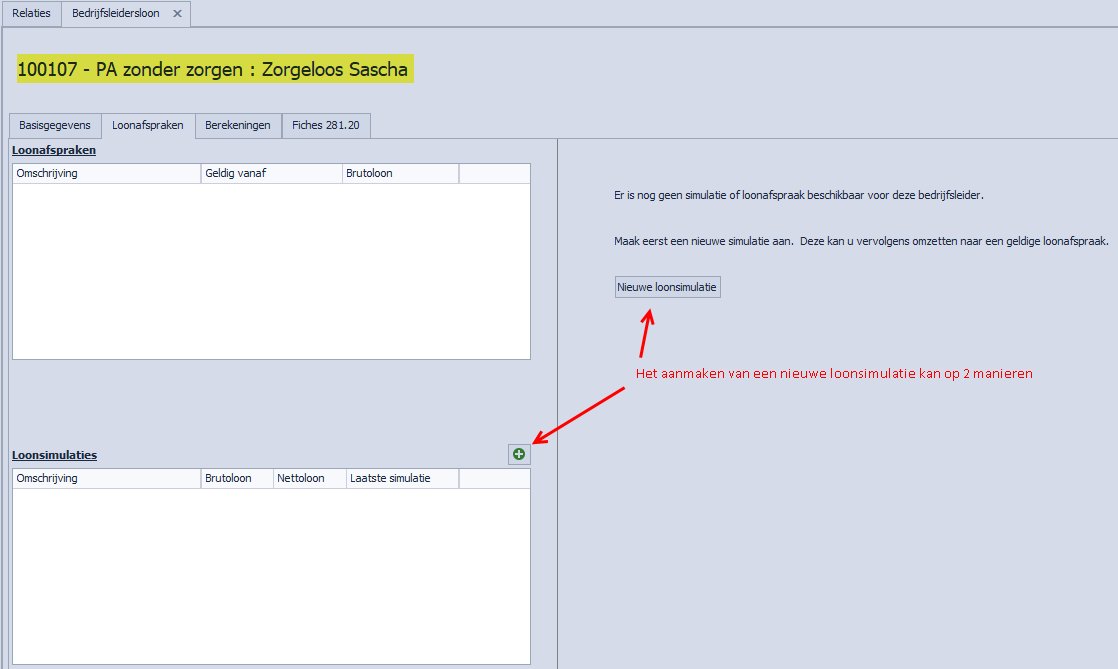Go to the Berekeningen tab
The height and width of the screenshot is (669, 1118).
238,126
